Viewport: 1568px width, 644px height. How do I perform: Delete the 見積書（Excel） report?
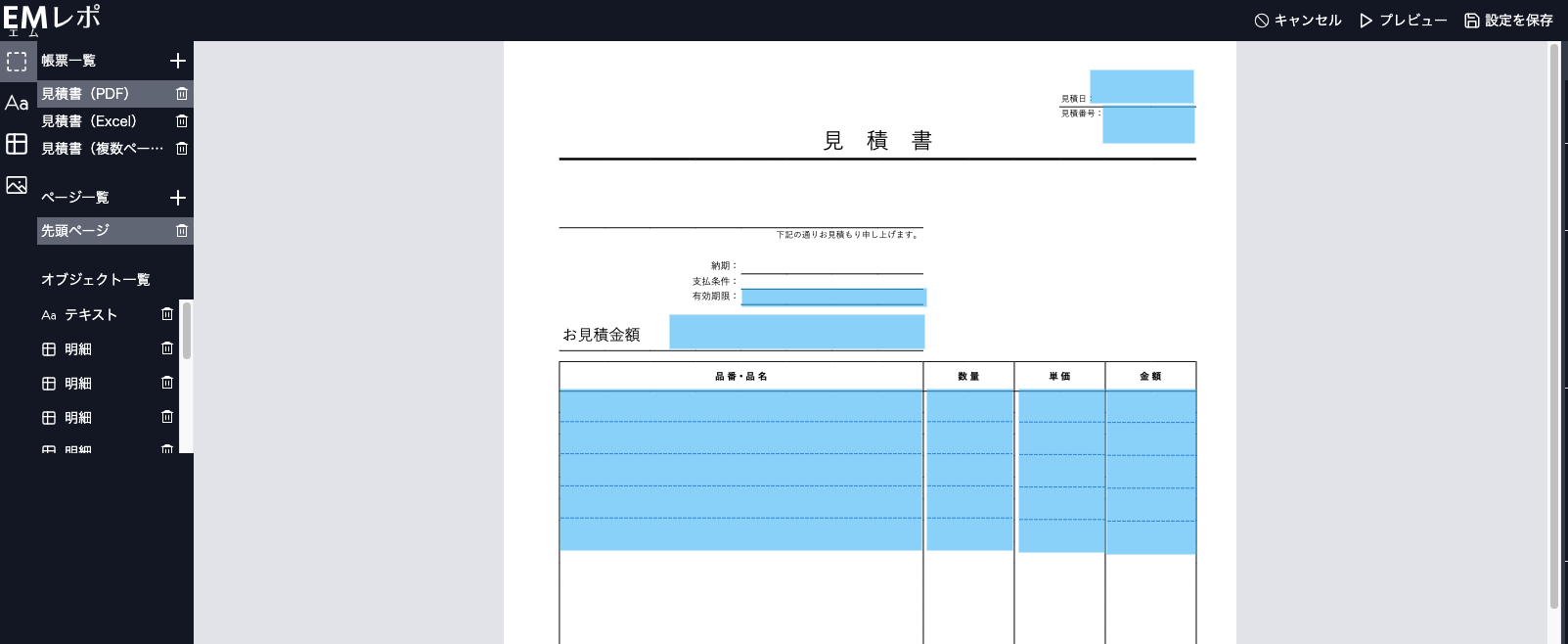coord(182,121)
